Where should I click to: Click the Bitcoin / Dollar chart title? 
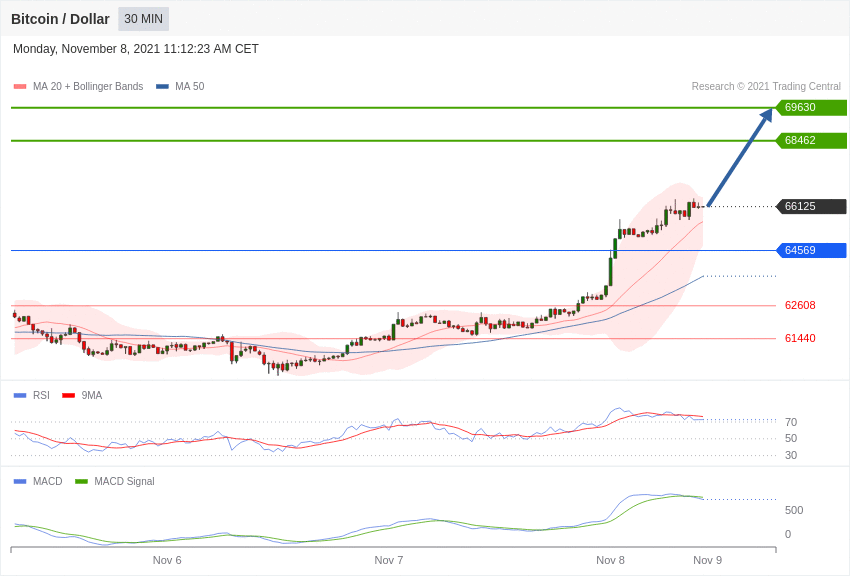click(x=60, y=19)
